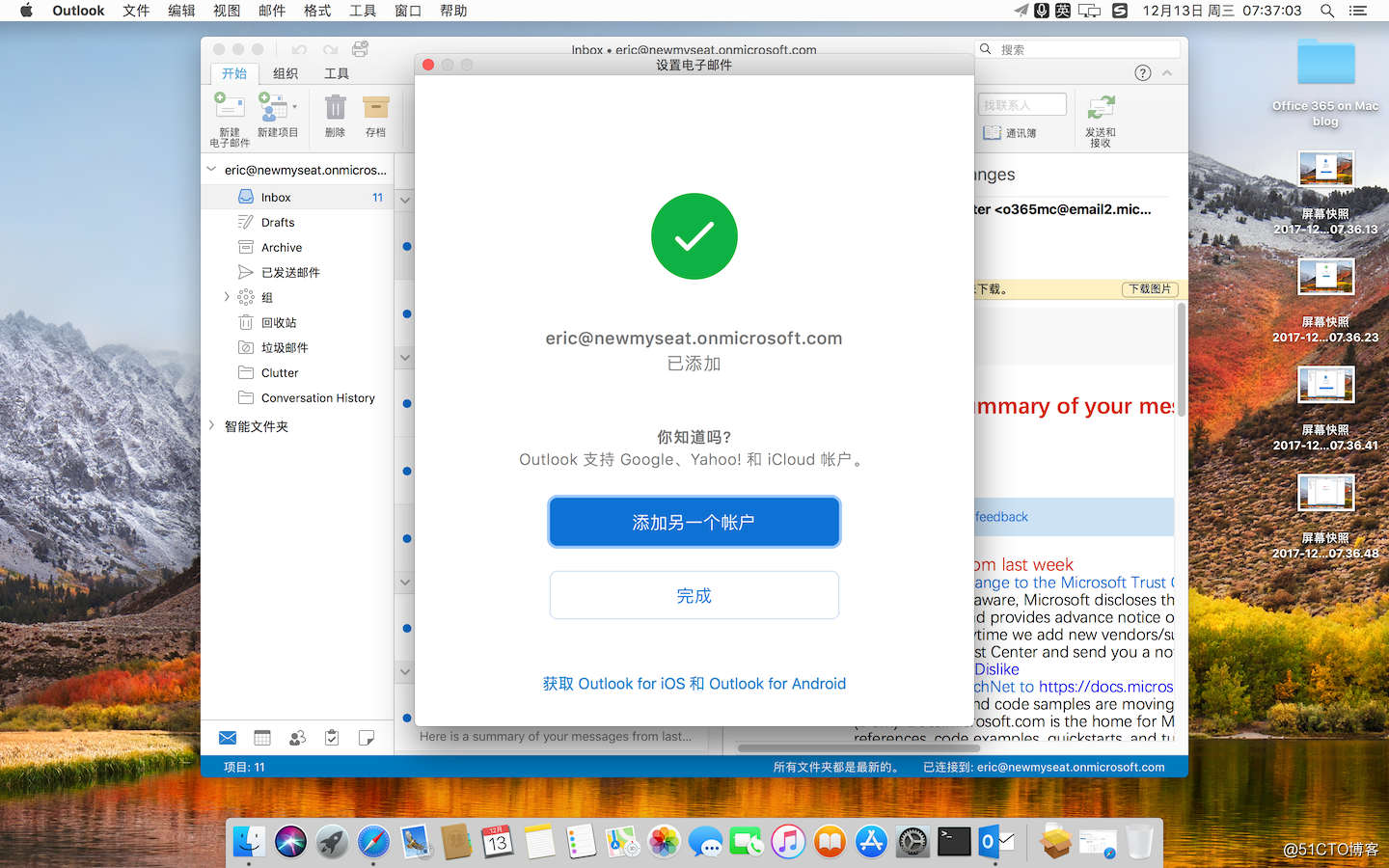
Task: Click the vertical scrollbar in reading pane
Action: click(x=1181, y=358)
